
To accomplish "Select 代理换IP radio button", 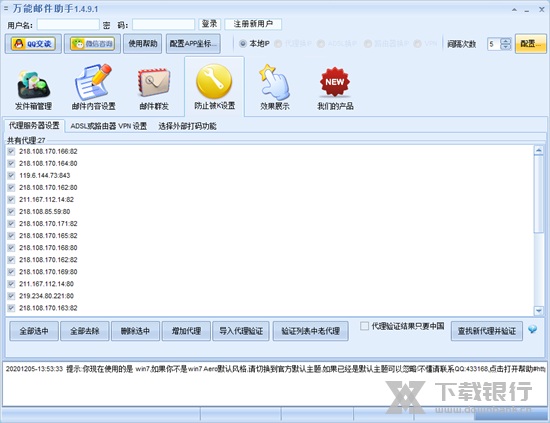I will tap(278, 44).
